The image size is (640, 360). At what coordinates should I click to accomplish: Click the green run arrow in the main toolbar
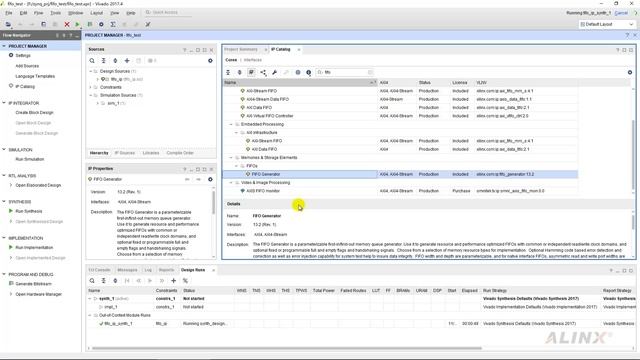click(x=77, y=24)
